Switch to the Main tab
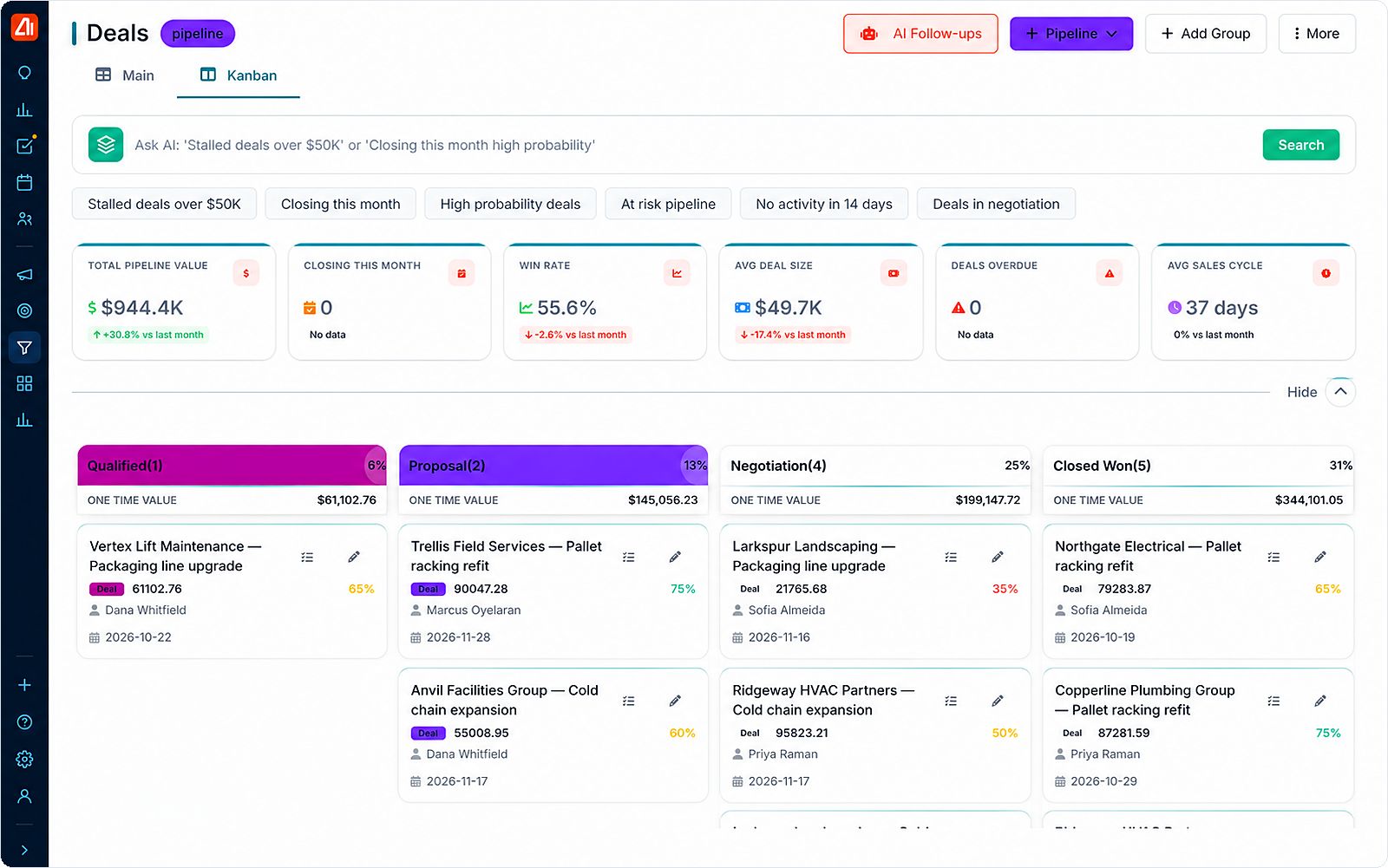 125,75
